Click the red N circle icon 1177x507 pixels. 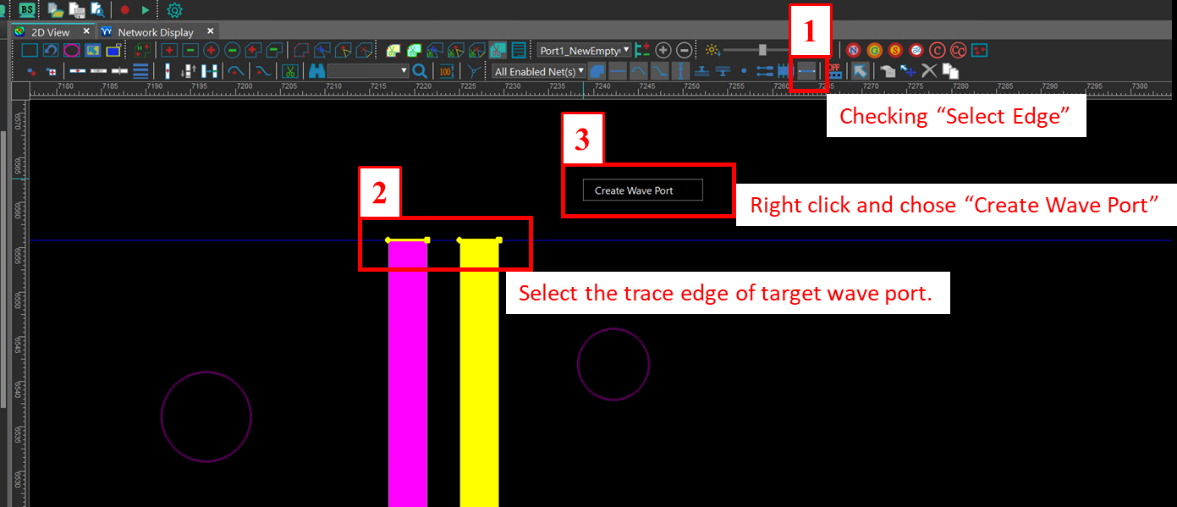(853, 50)
